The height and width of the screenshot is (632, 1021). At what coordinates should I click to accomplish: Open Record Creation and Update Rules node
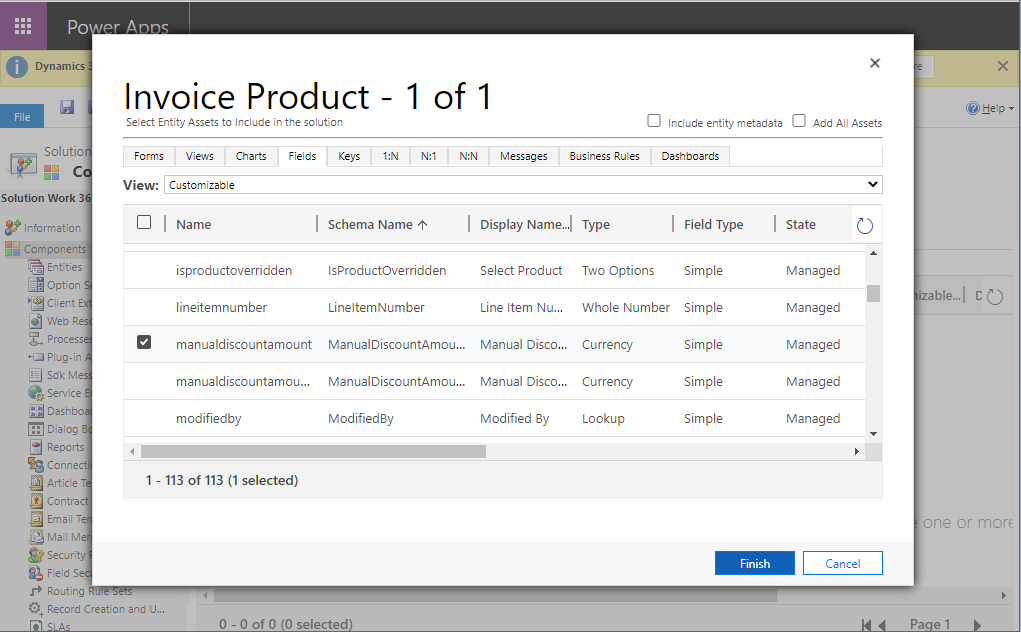[x=105, y=609]
